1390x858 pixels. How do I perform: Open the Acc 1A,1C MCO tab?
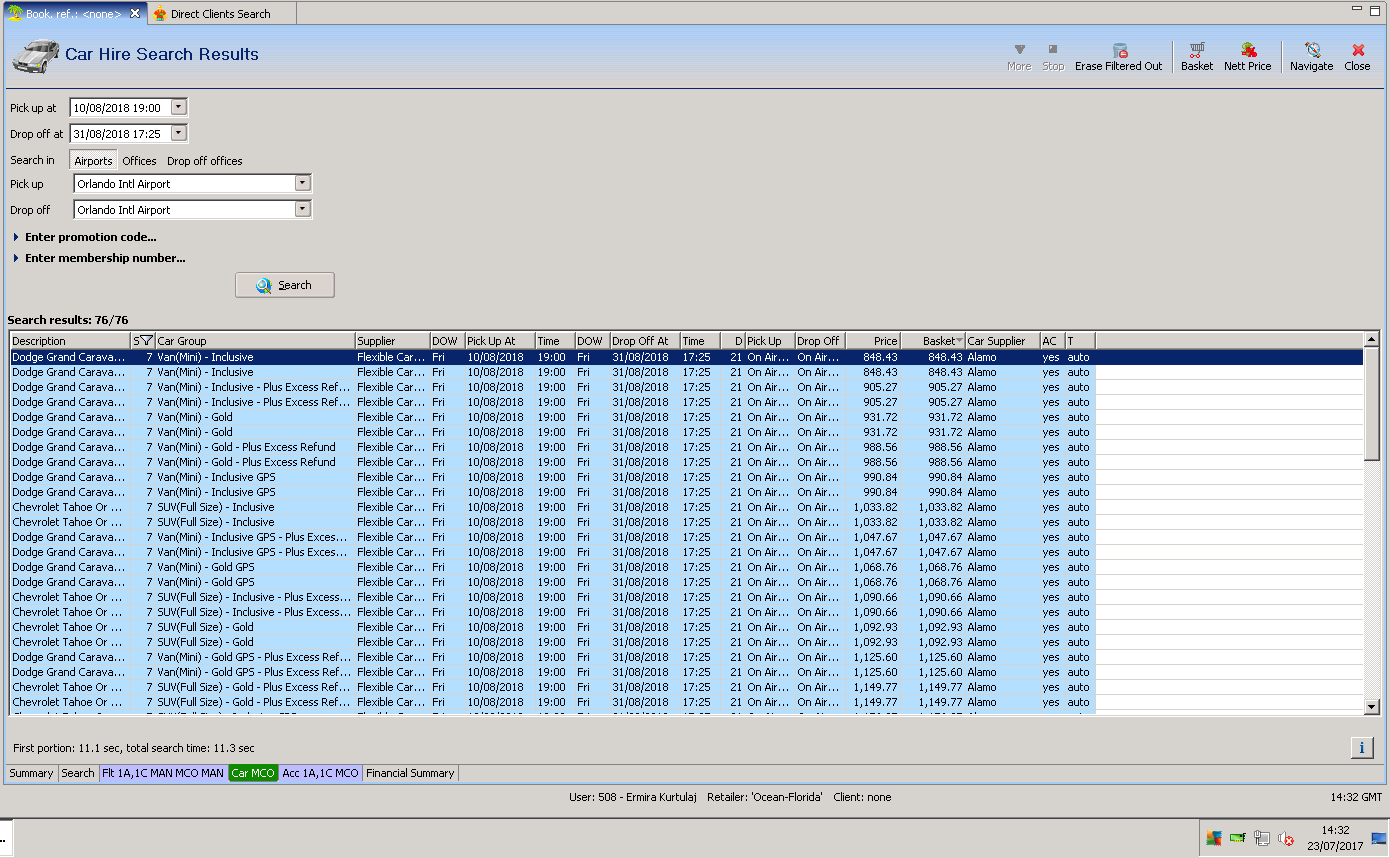(320, 773)
